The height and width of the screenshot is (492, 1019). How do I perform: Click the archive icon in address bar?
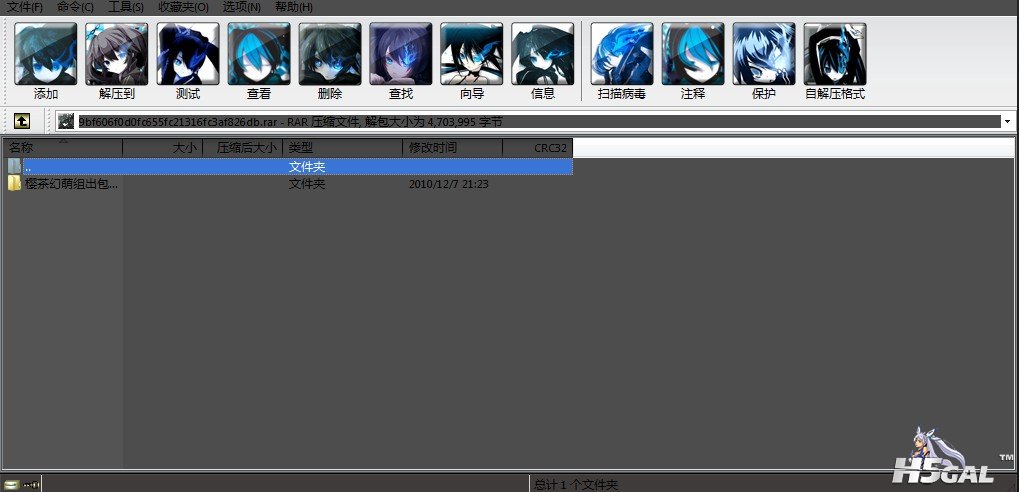pyautogui.click(x=66, y=122)
